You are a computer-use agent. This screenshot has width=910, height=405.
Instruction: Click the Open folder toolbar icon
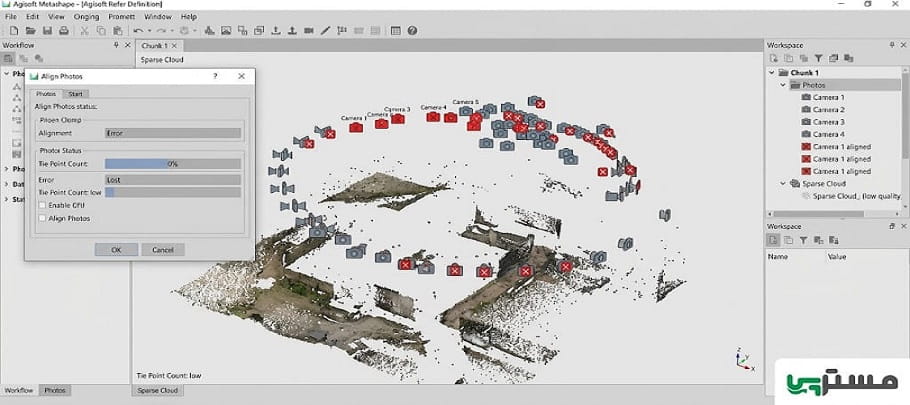click(31, 31)
